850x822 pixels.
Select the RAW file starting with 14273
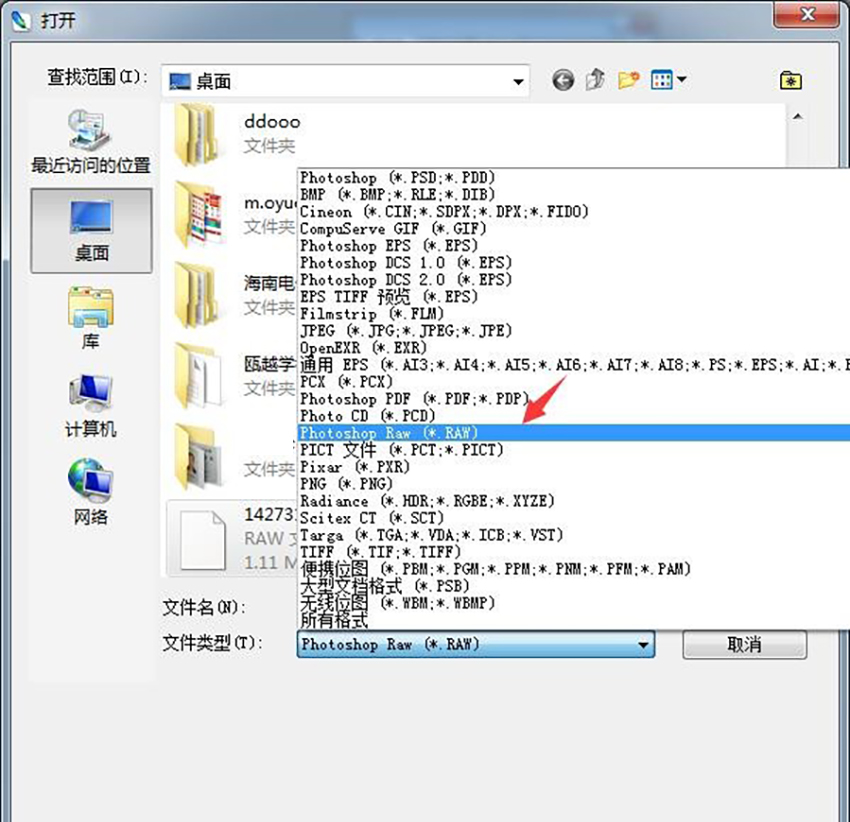click(x=233, y=539)
